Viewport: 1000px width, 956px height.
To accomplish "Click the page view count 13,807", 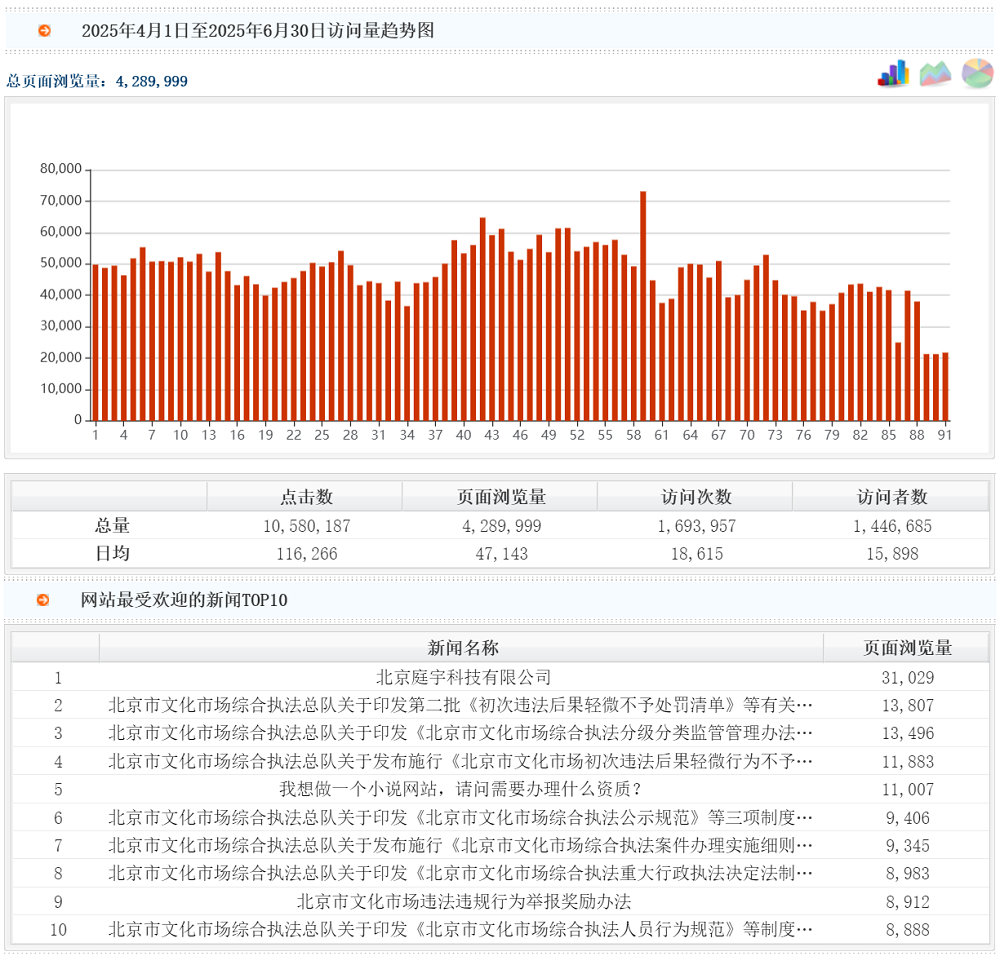I will click(908, 705).
